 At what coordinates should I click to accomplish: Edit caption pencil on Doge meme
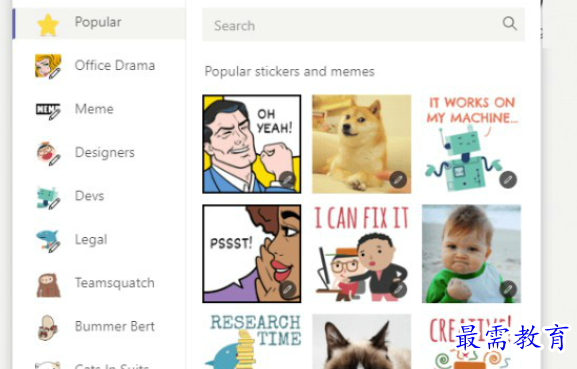pyautogui.click(x=398, y=180)
